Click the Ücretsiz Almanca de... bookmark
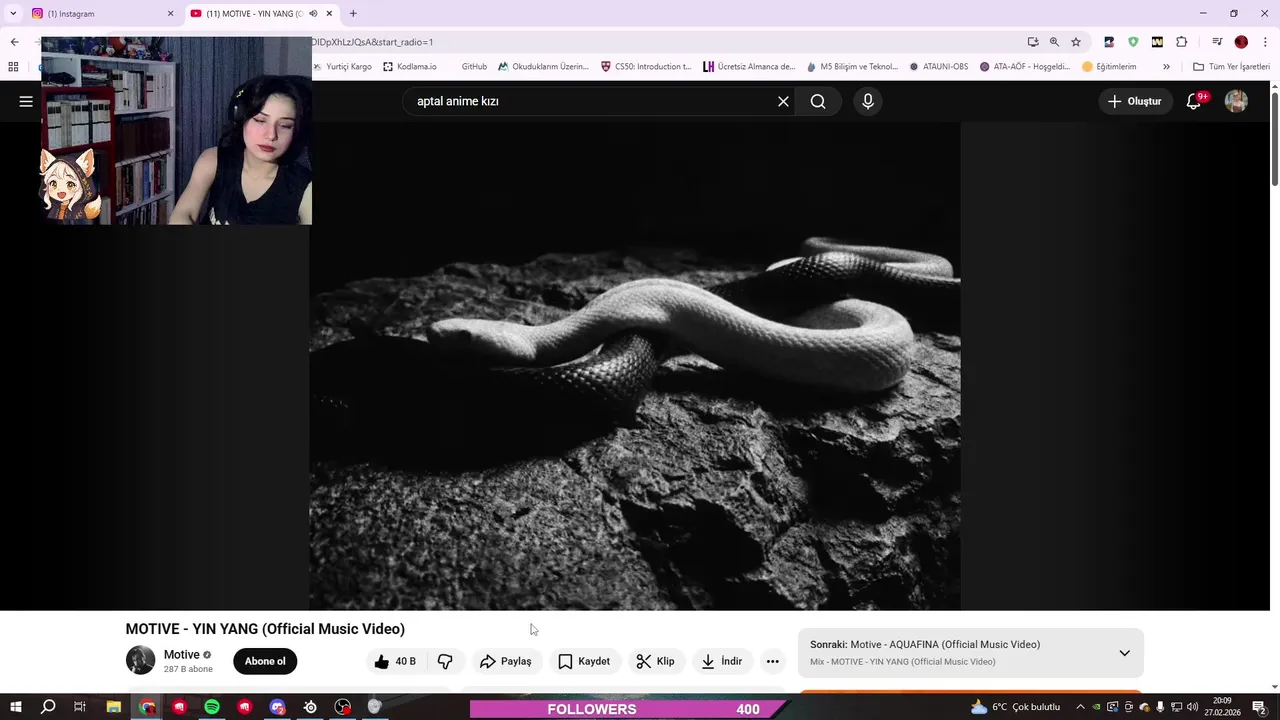 tap(749, 67)
